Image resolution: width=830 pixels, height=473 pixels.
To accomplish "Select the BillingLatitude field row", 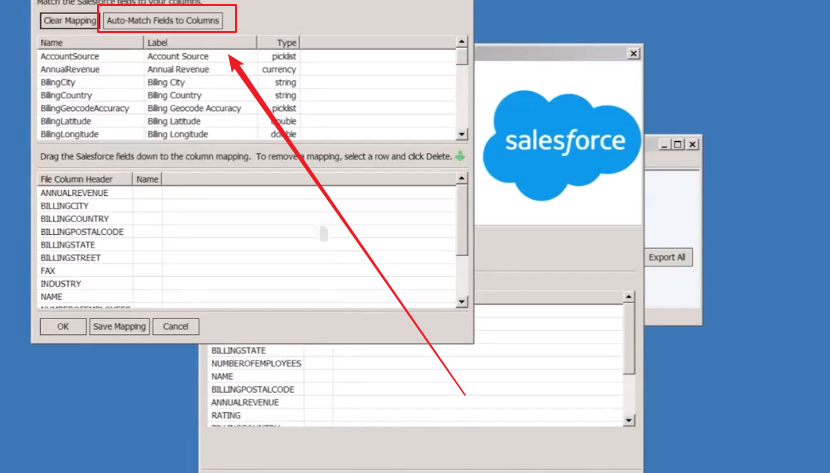I will [x=247, y=121].
